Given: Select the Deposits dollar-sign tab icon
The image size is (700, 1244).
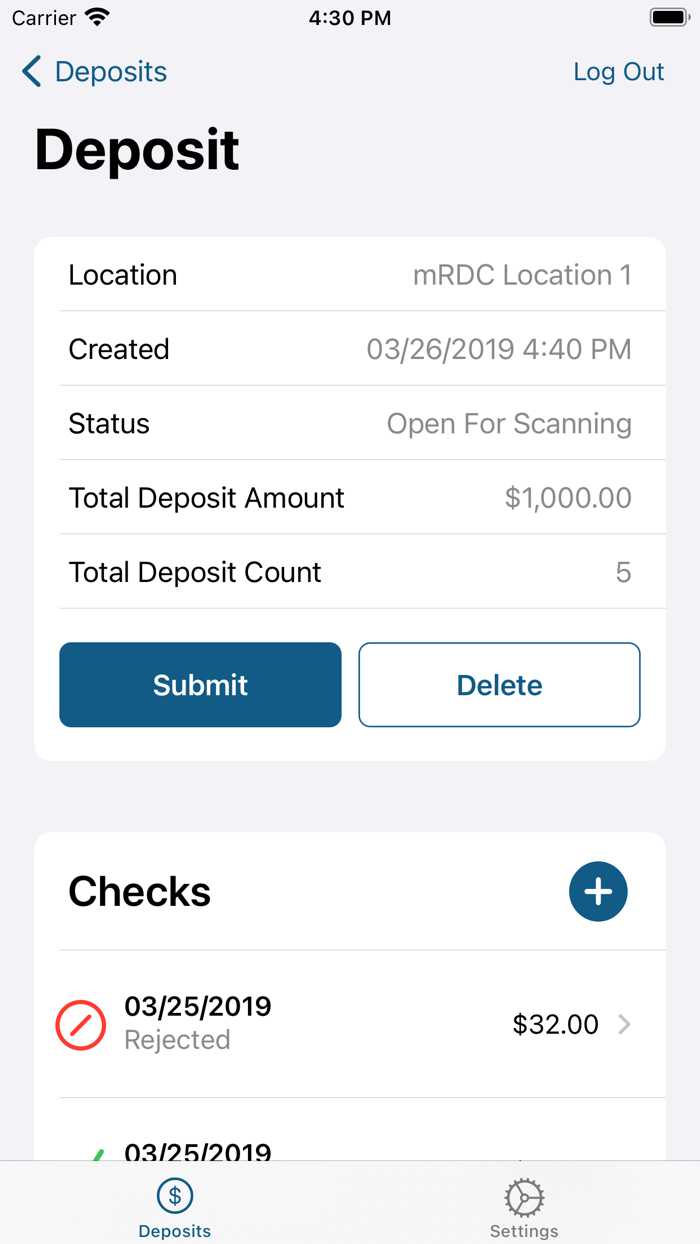Looking at the screenshot, I should (x=174, y=1196).
